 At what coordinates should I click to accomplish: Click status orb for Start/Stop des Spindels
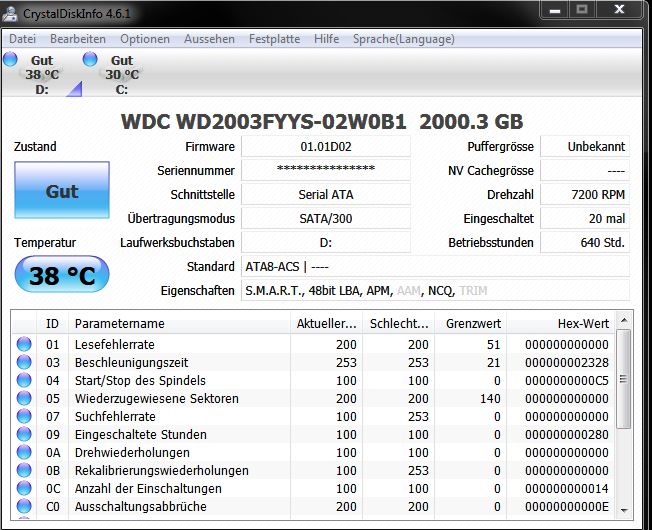click(24, 380)
